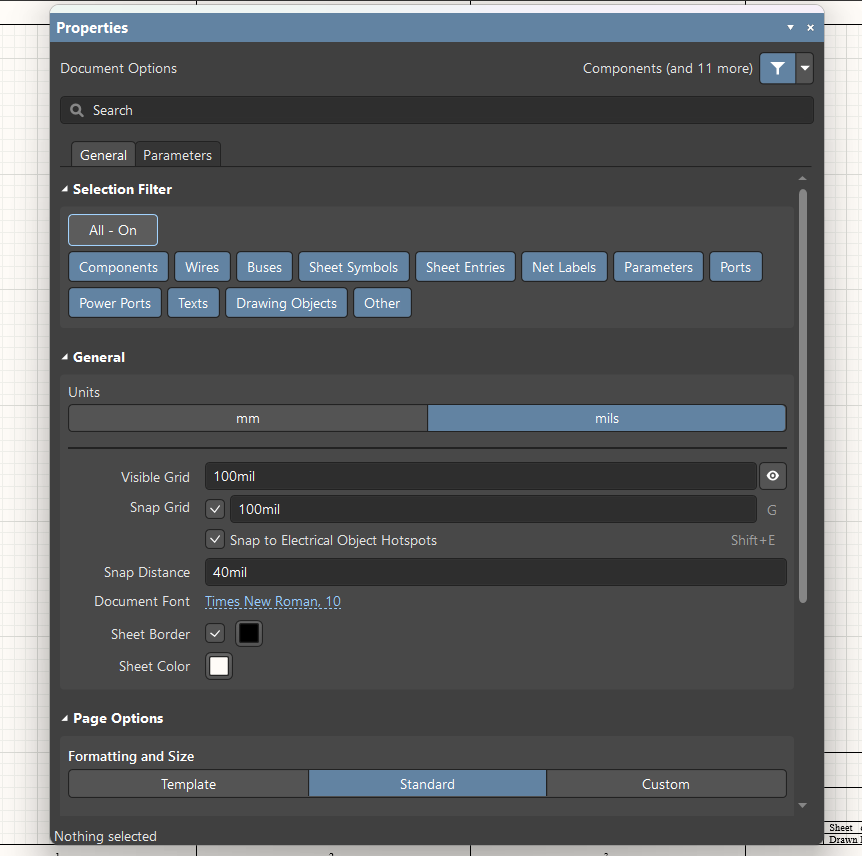
Task: Toggle the Buses selection filter
Action: click(x=264, y=267)
